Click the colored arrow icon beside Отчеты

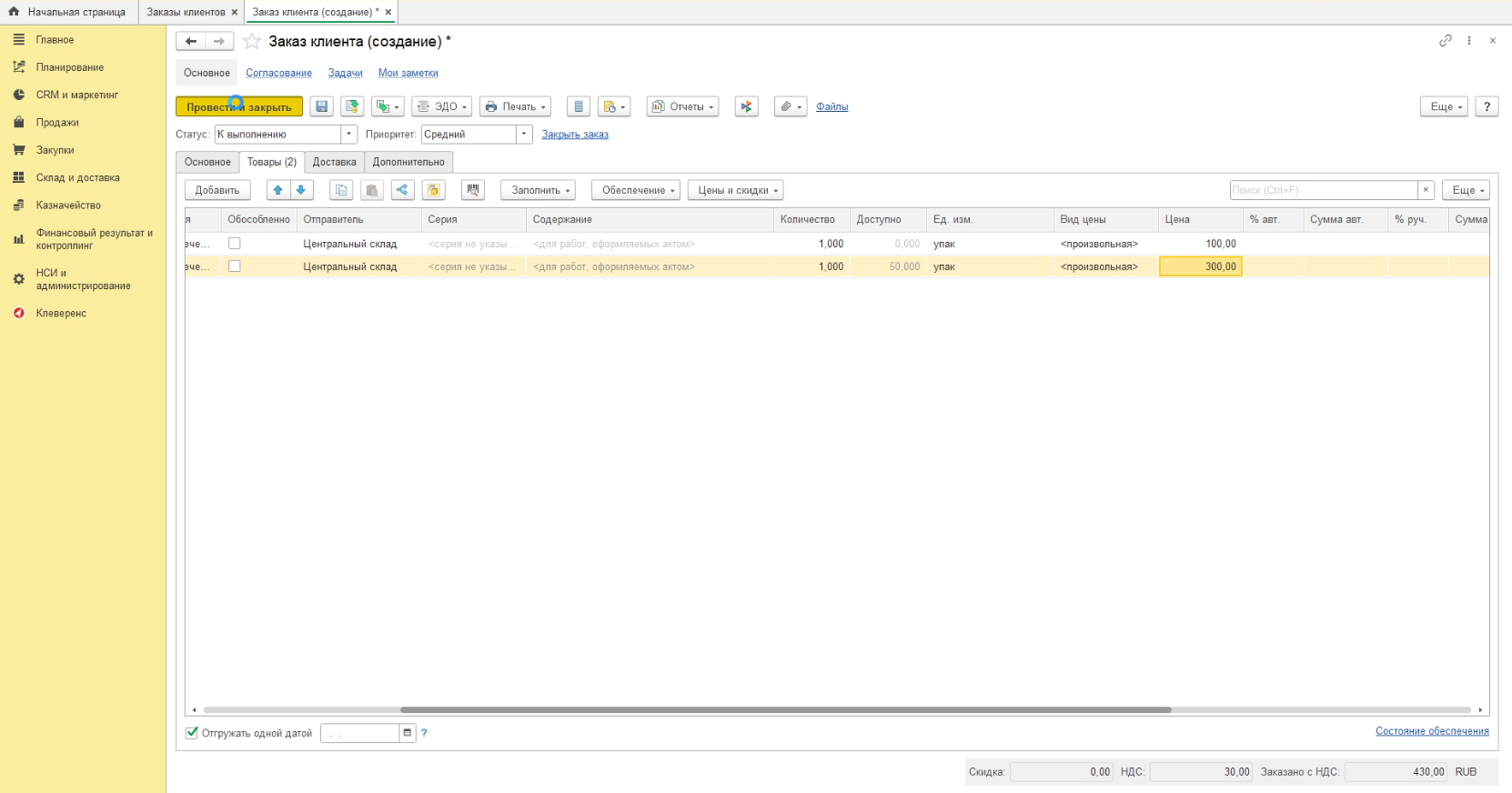[747, 106]
